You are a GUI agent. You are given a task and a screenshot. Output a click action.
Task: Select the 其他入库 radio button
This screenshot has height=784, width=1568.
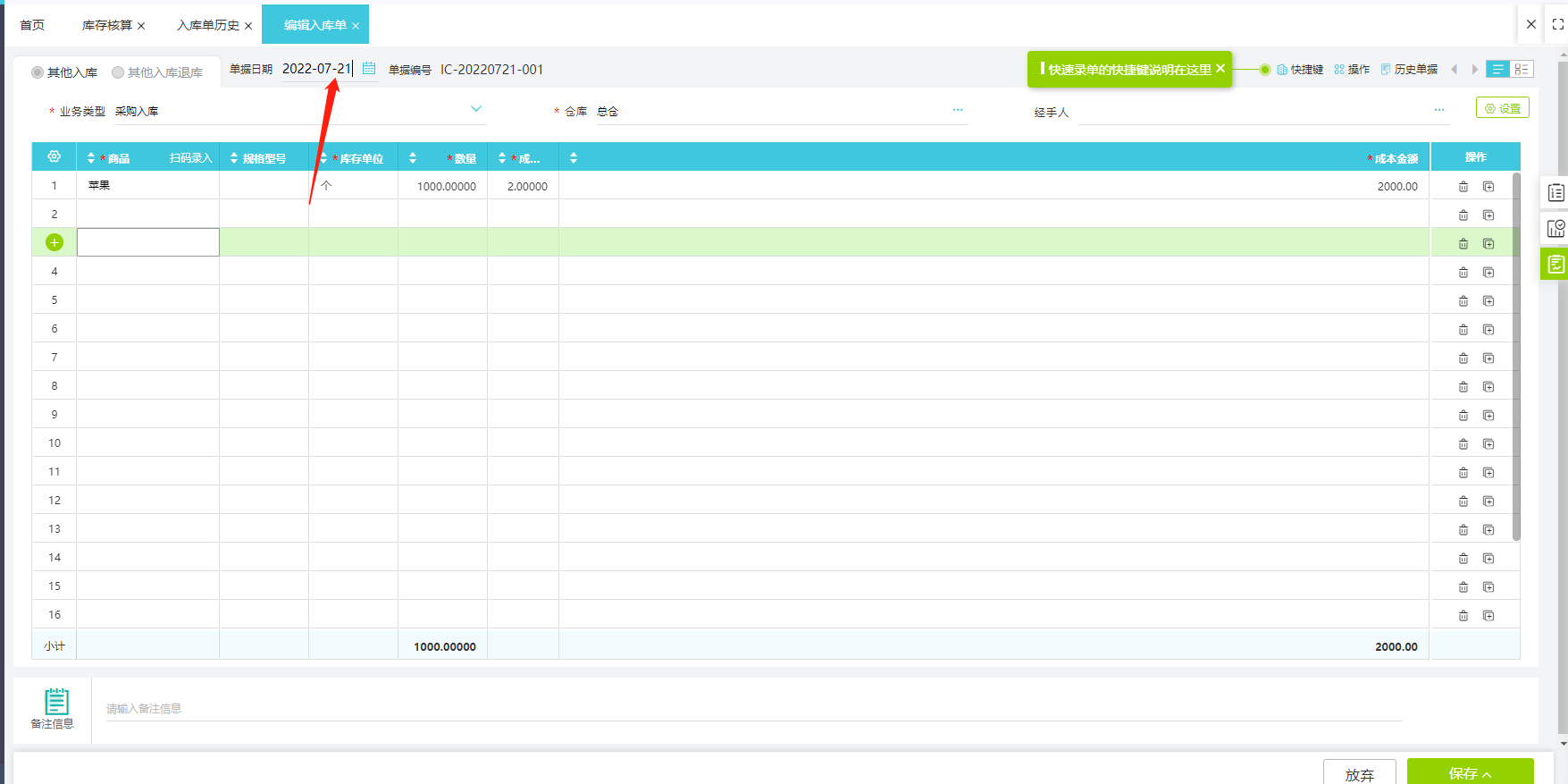click(x=38, y=72)
